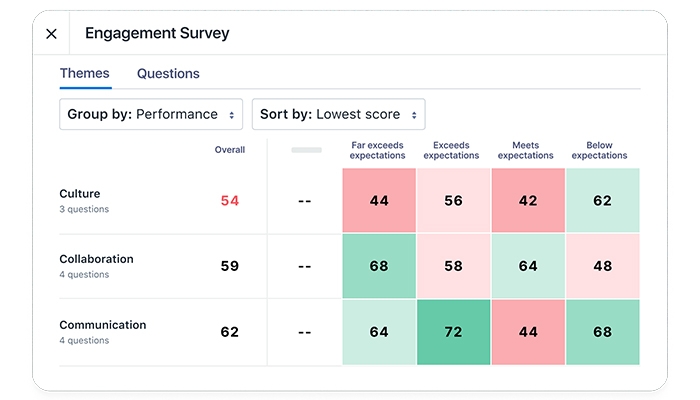Click the red Communication cell showing 44
The height and width of the screenshot is (400, 700).
pos(527,332)
